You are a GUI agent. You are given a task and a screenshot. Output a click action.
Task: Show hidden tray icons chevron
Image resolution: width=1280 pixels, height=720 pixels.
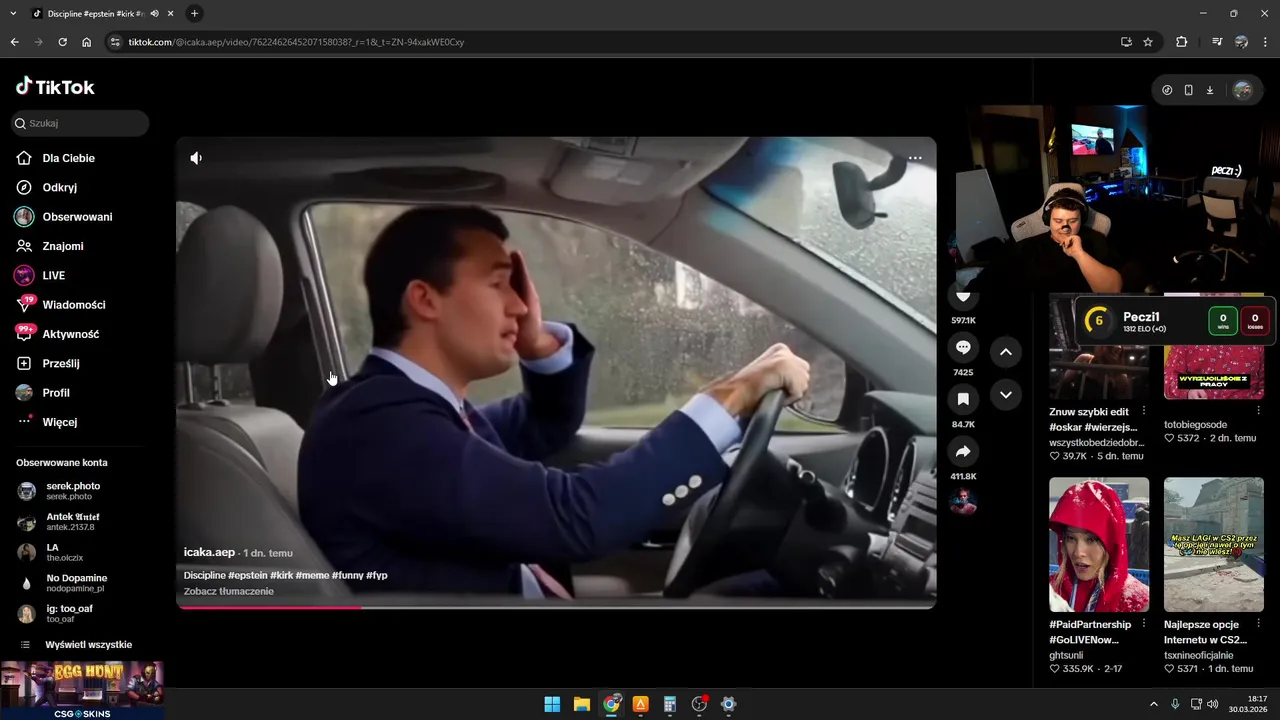pos(1154,704)
